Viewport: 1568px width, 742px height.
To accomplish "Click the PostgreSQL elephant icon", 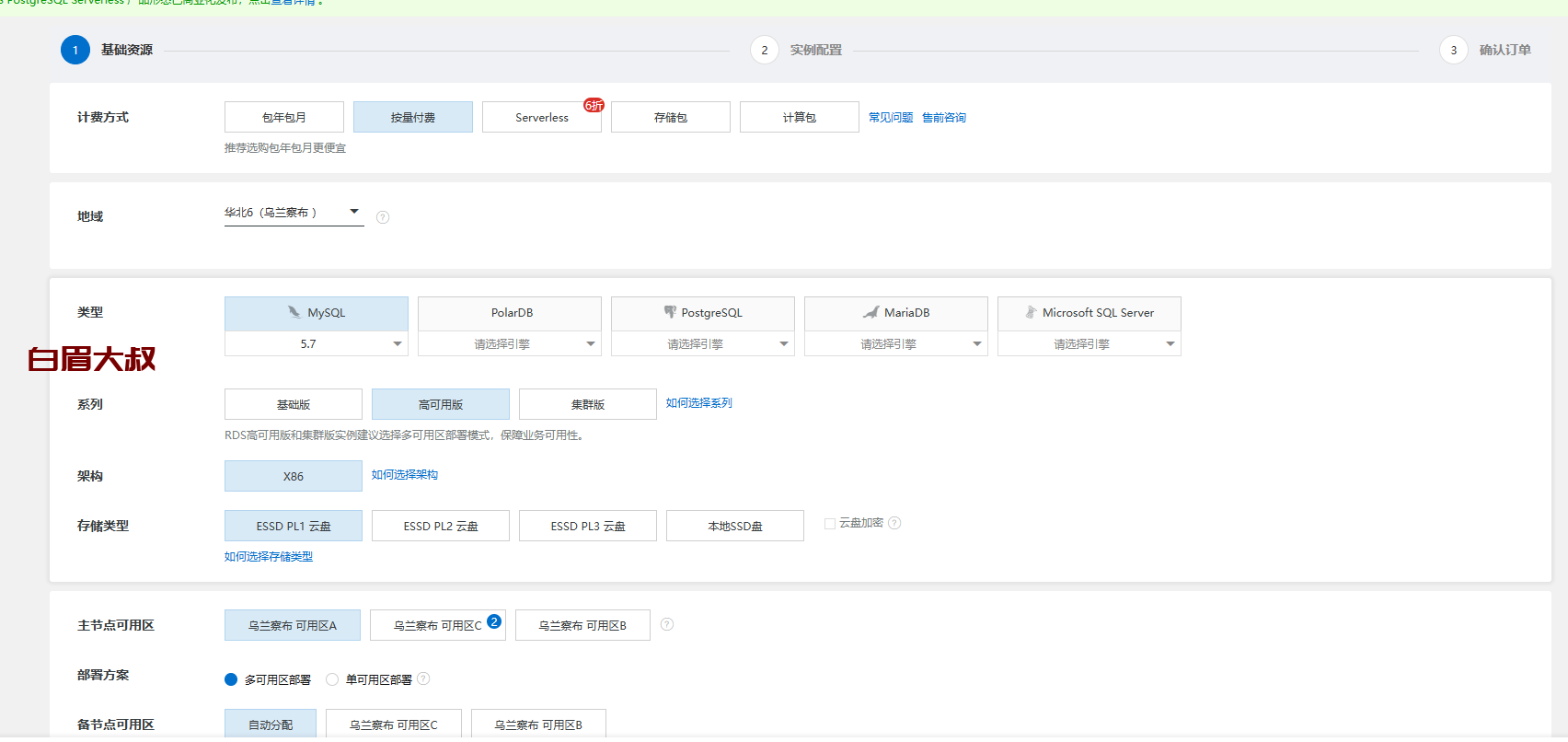I will tap(670, 312).
